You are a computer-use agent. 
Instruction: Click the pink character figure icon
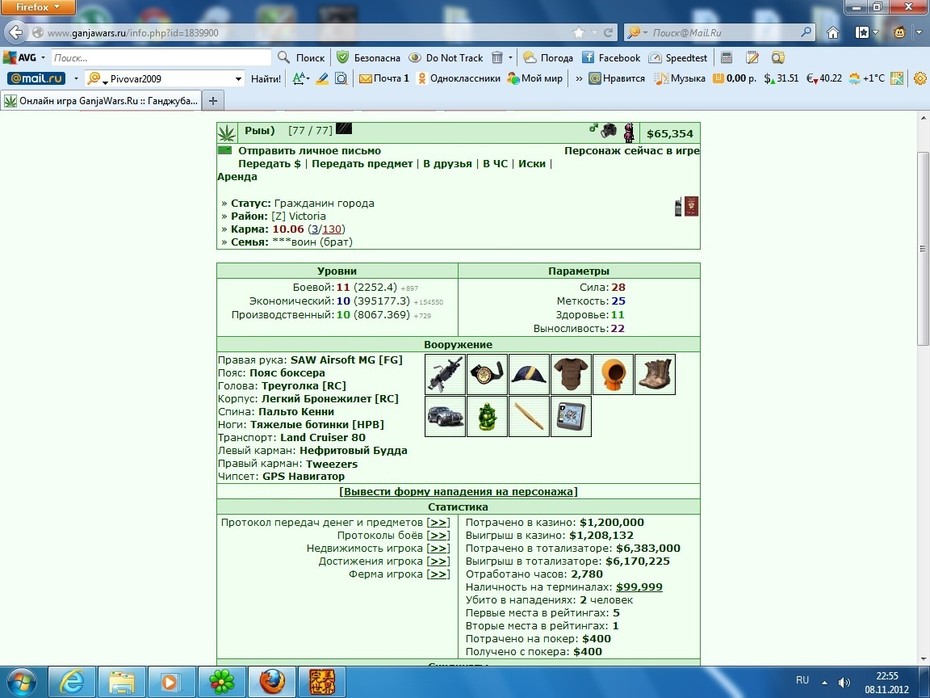[629, 132]
